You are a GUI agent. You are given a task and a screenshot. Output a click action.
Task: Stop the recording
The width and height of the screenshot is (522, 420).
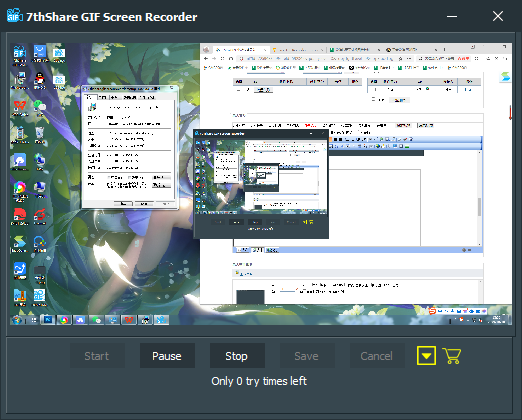[x=237, y=356]
